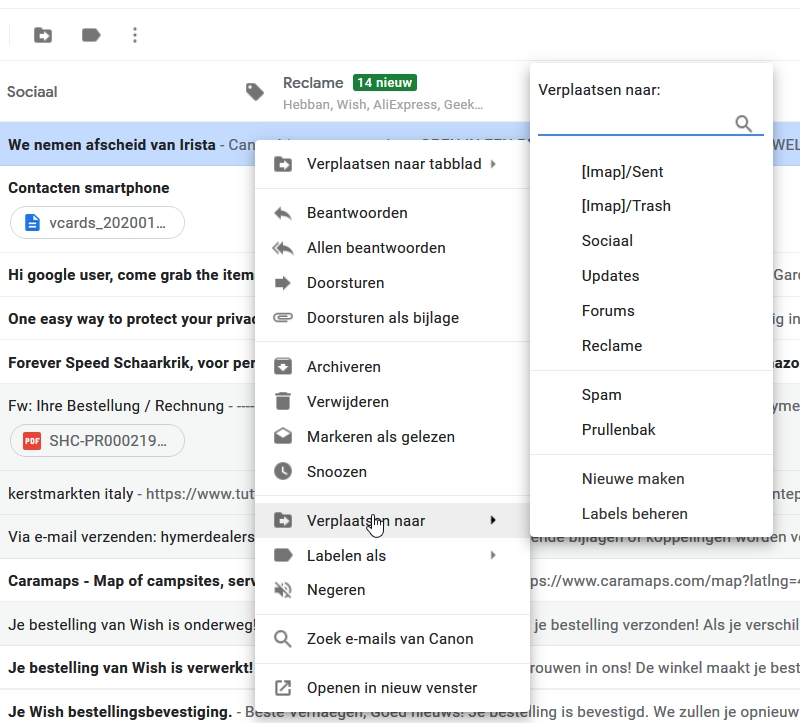800x723 pixels.
Task: Click the Negeren mute icon
Action: [x=283, y=590]
